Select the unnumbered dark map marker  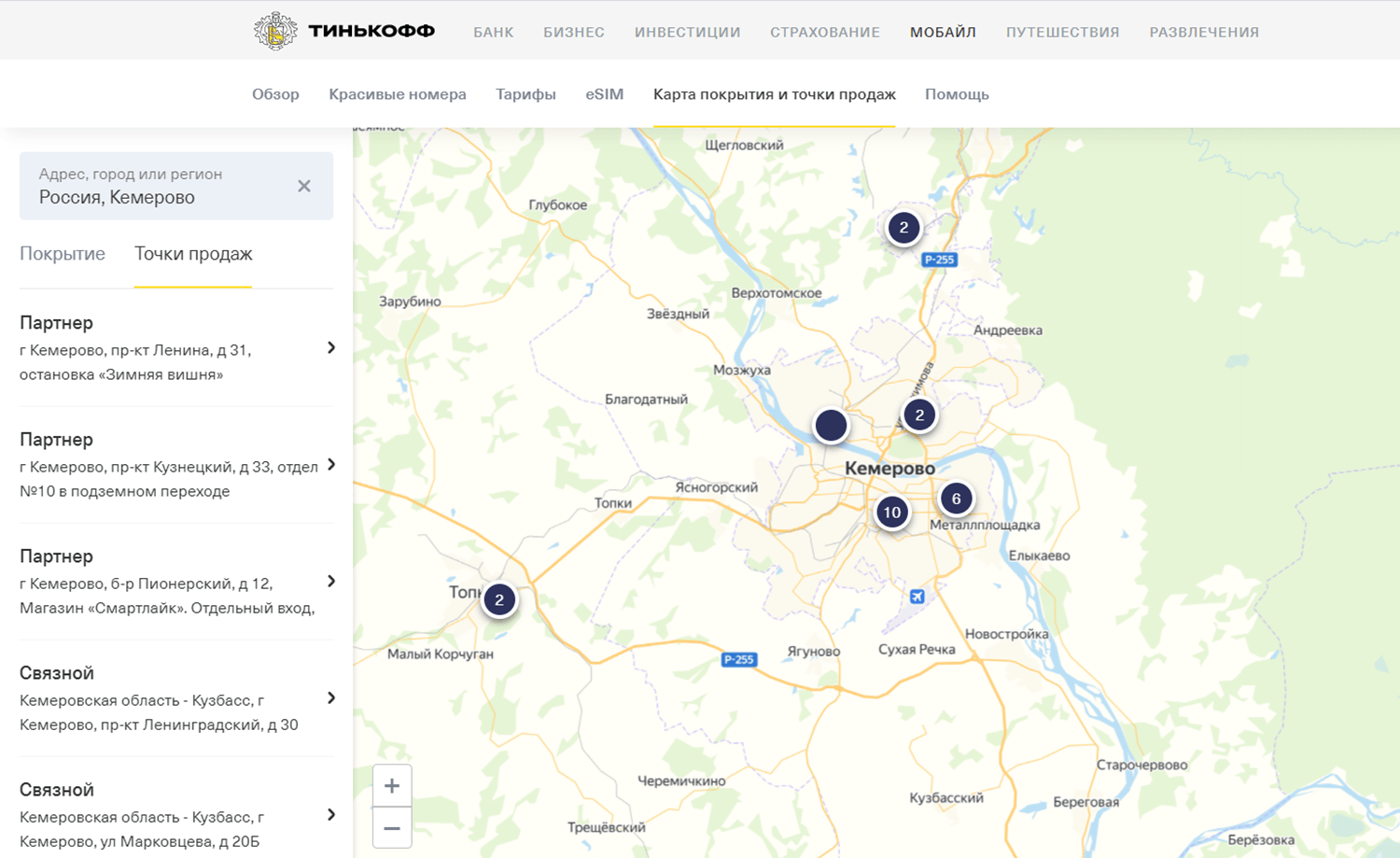pyautogui.click(x=831, y=425)
